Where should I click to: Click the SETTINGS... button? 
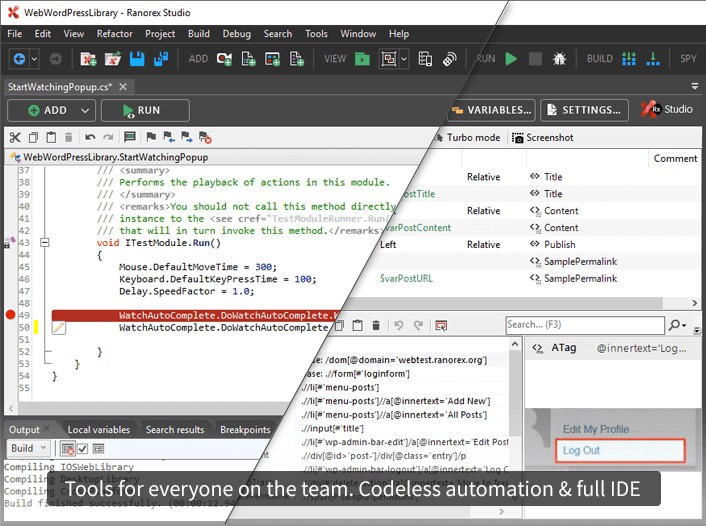pos(585,110)
